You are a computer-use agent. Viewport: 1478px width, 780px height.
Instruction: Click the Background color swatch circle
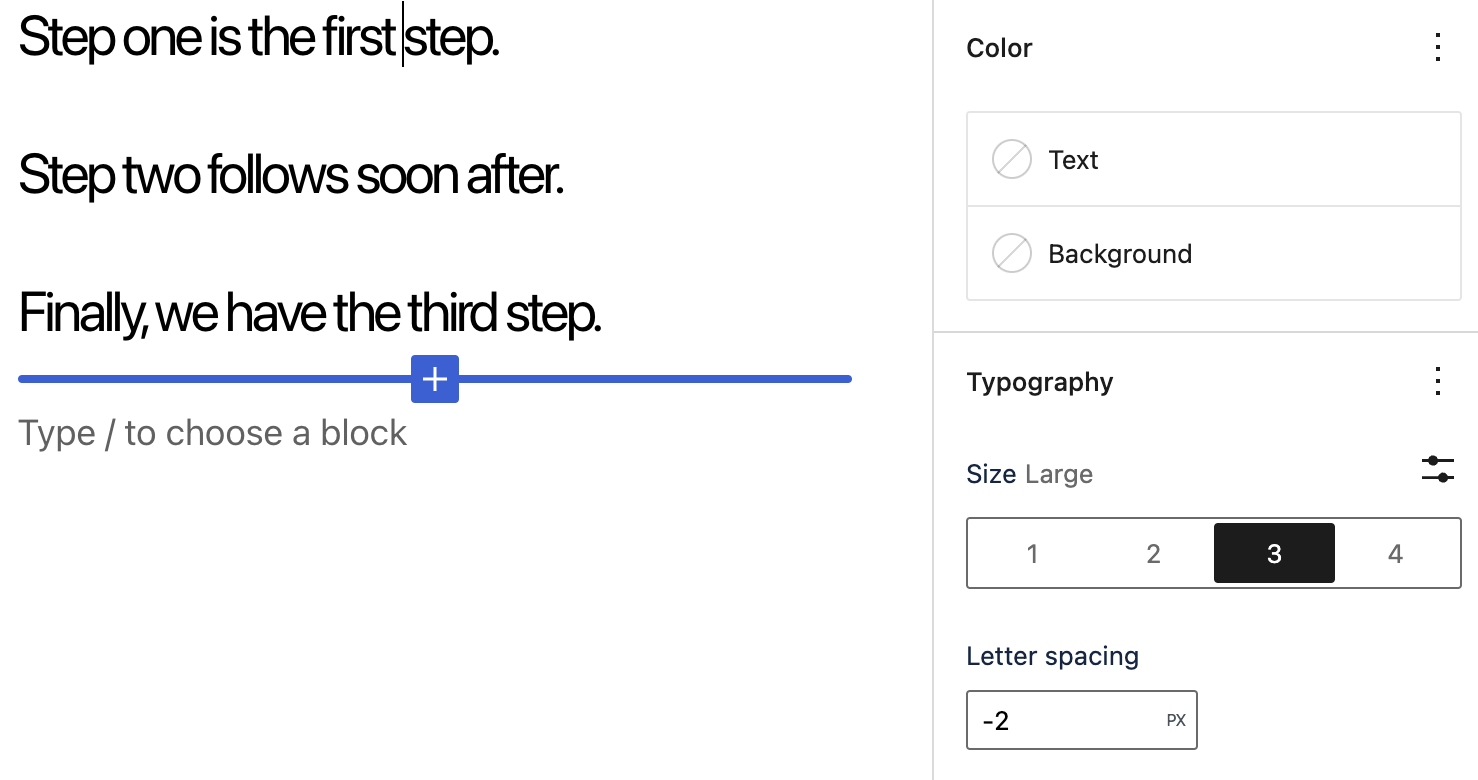1011,253
